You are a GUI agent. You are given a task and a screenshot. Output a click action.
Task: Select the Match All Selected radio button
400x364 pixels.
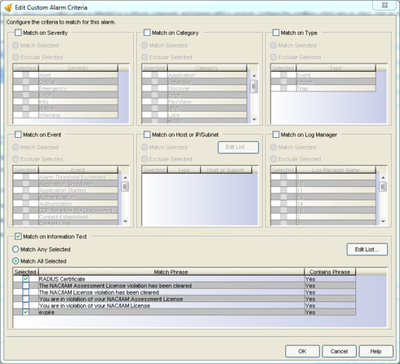tap(15, 261)
